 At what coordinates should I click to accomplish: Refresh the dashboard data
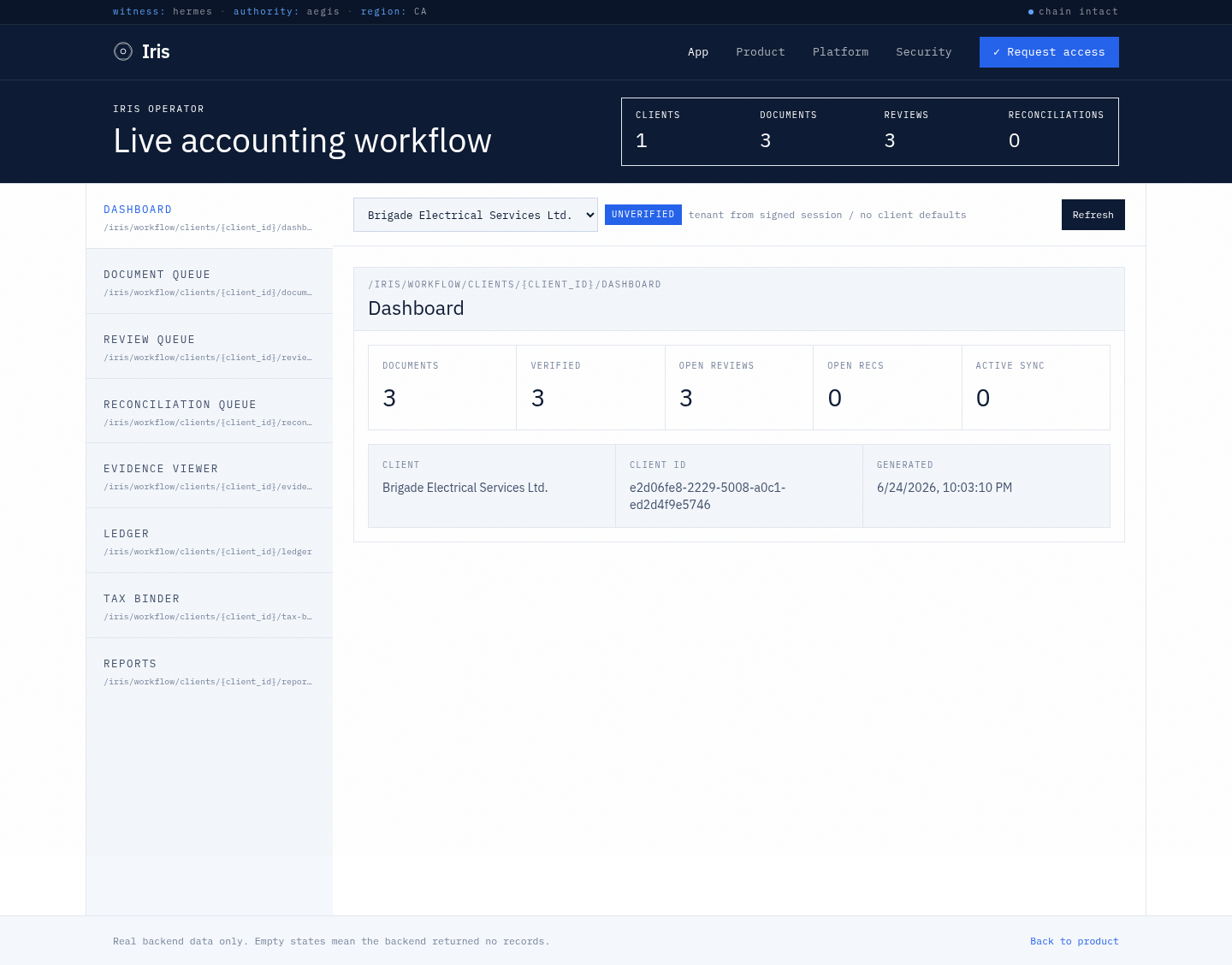pos(1093,215)
